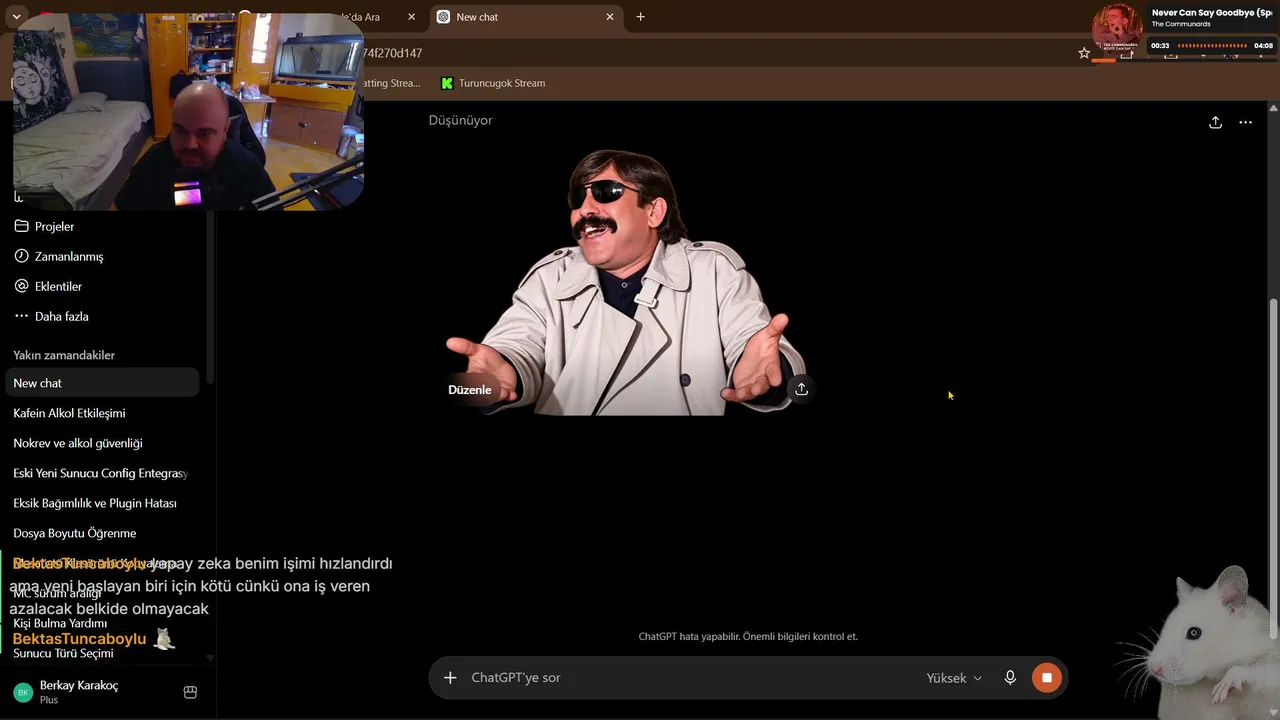Screen dimensions: 1280x720
Task: Stop the response with the orange stop button
Action: tap(1046, 678)
